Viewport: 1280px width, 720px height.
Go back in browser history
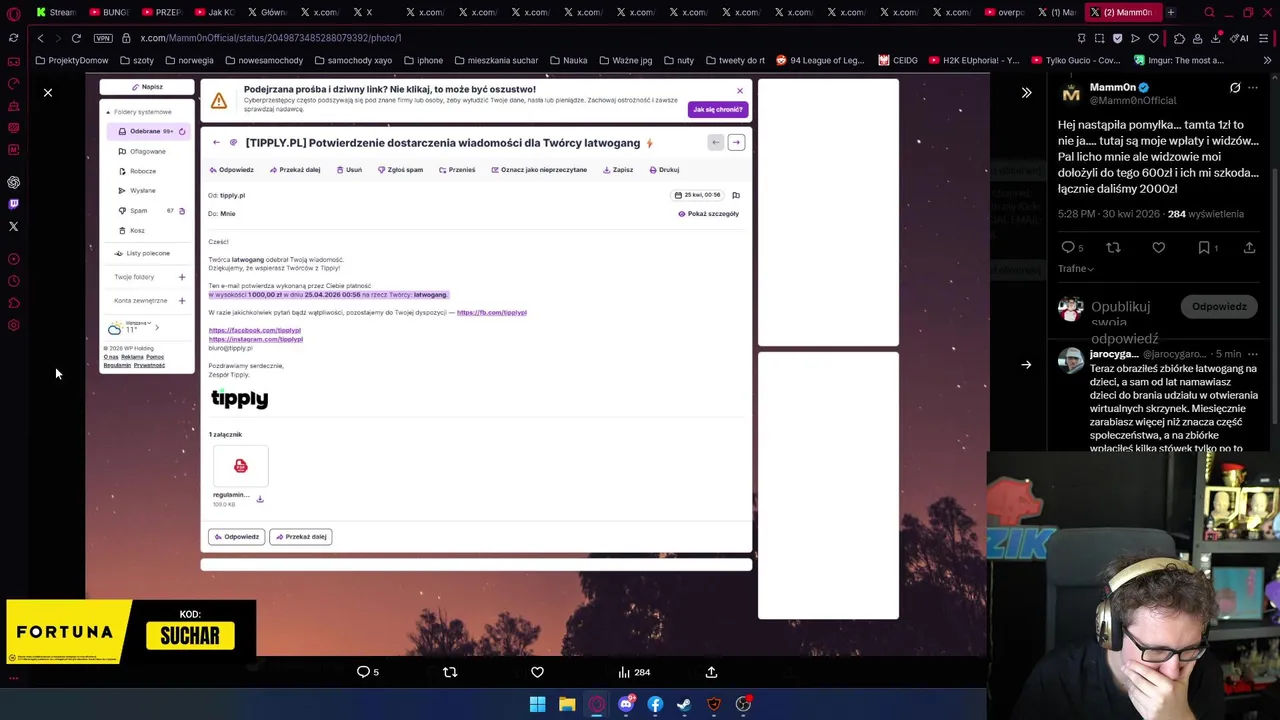(40, 38)
